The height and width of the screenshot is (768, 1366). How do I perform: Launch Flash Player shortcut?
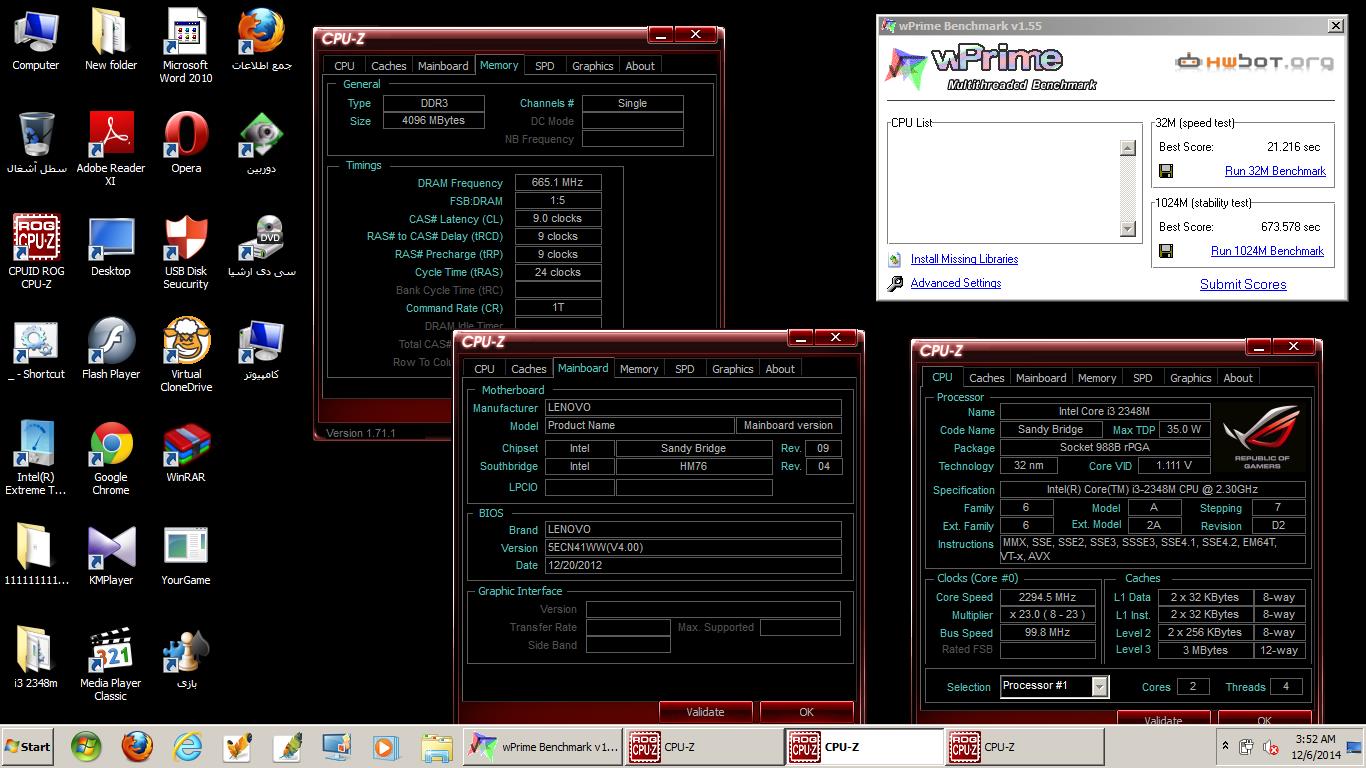[111, 349]
